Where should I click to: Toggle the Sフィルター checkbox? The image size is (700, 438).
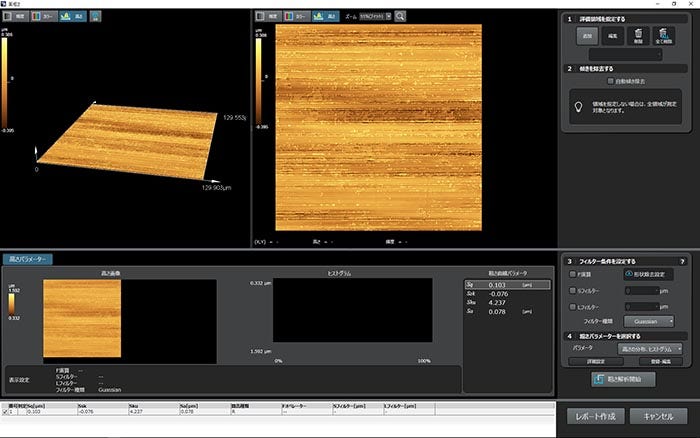click(x=572, y=290)
